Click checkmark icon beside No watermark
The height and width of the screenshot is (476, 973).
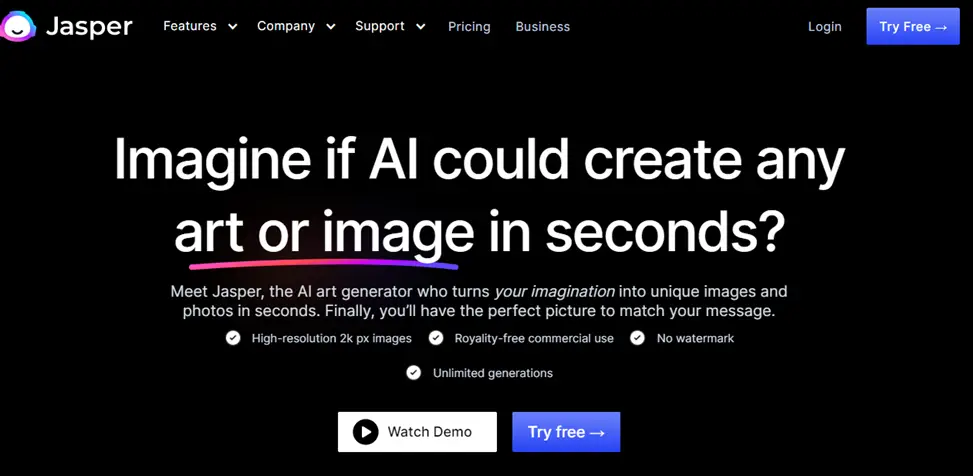point(638,338)
